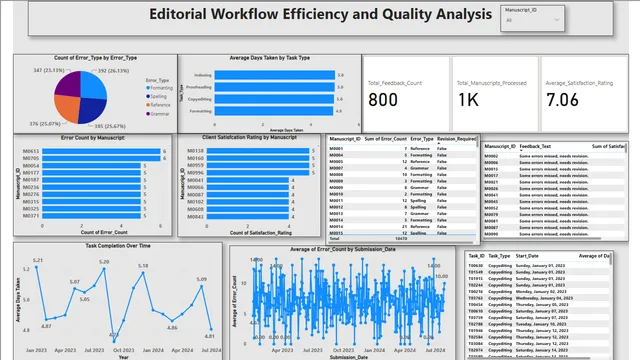The image size is (640, 360).
Task: Click the purple Grammar pie slice
Action: coord(70,85)
